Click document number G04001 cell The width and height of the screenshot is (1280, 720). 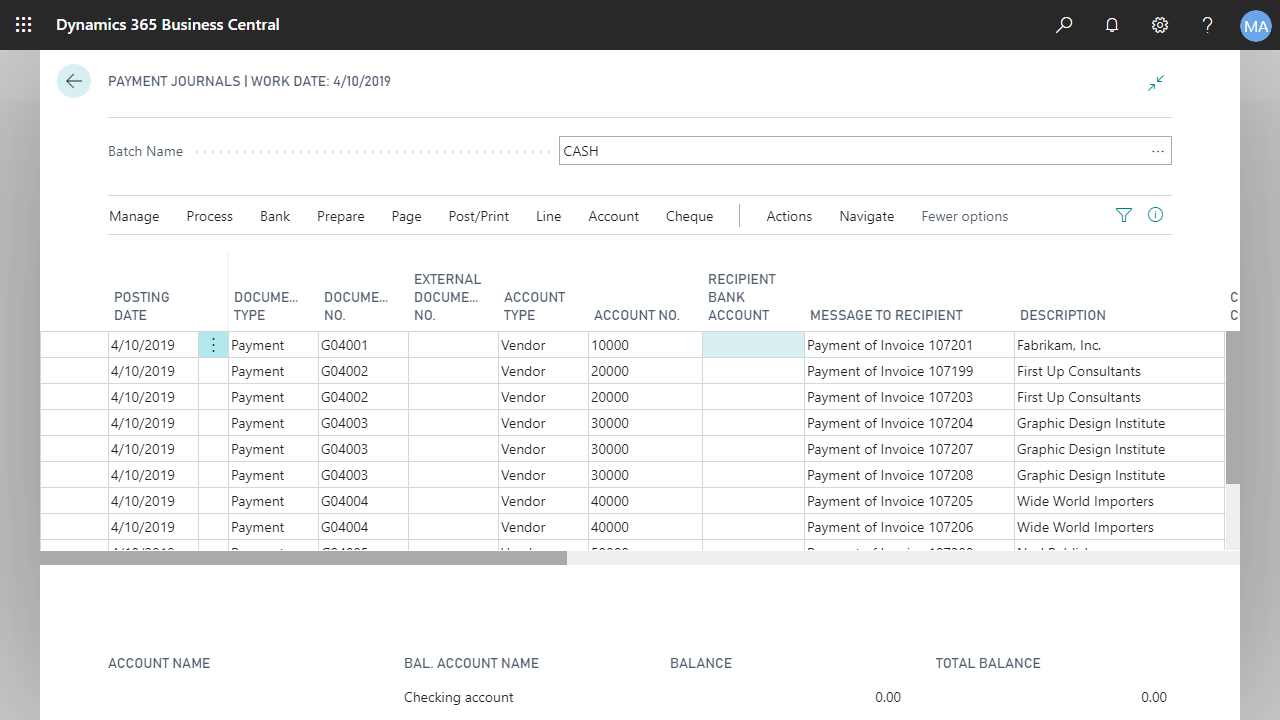363,345
